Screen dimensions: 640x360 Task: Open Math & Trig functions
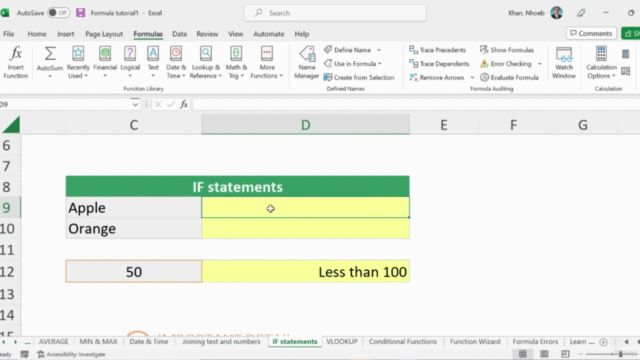point(236,62)
